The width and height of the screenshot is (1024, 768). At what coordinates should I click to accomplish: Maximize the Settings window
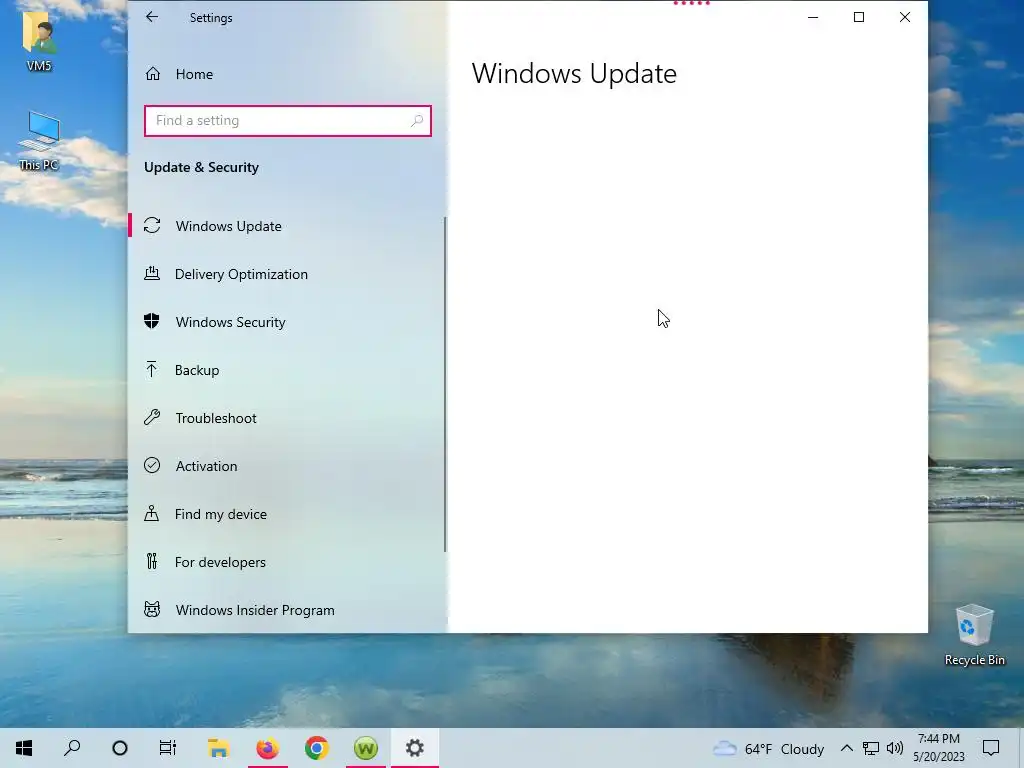click(x=859, y=18)
